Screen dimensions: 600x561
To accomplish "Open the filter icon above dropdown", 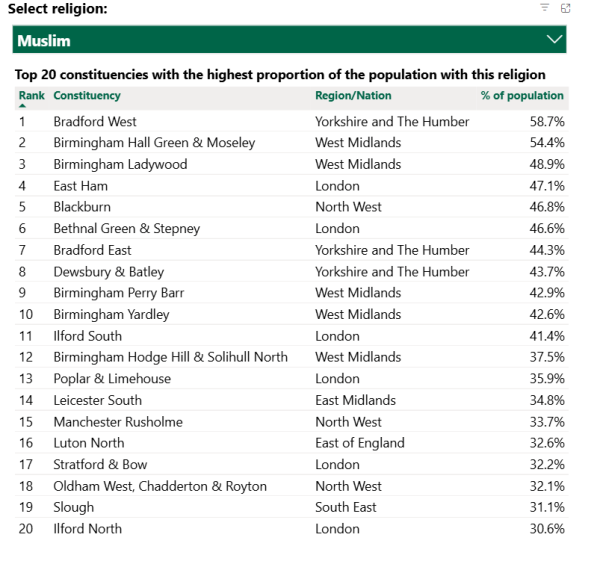I will click(x=544, y=8).
